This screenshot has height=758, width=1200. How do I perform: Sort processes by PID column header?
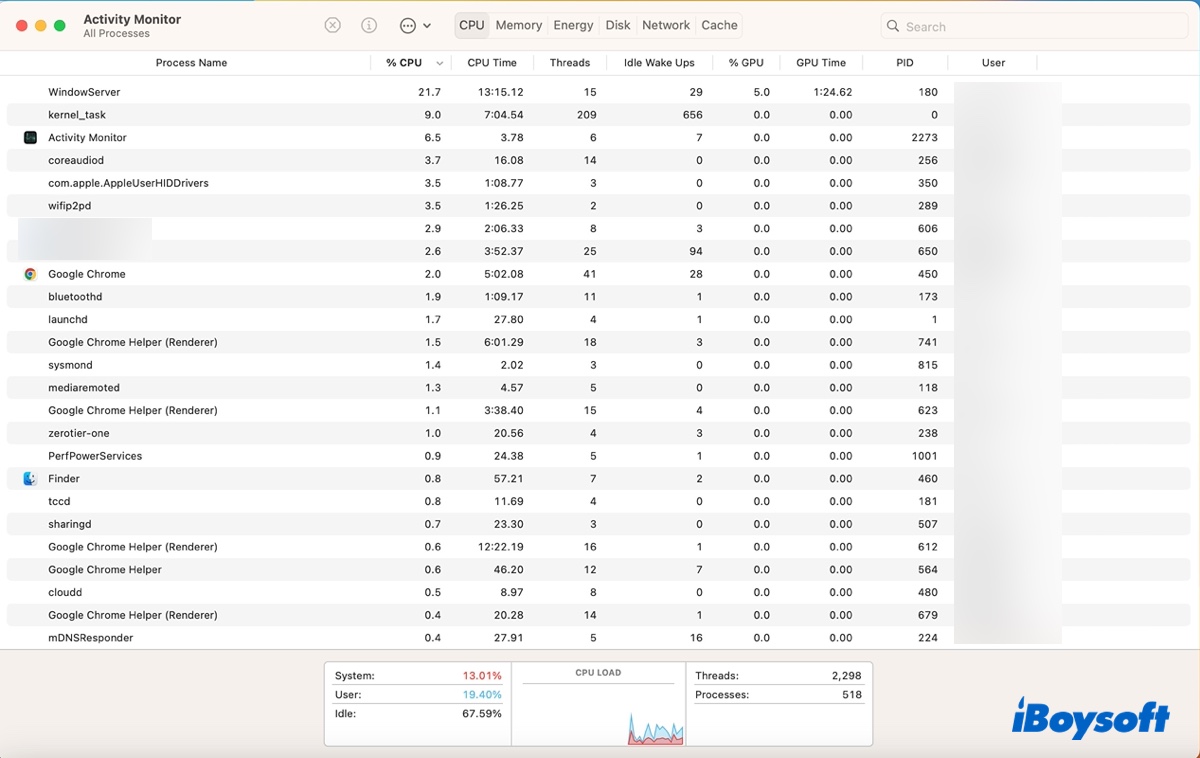click(x=904, y=63)
